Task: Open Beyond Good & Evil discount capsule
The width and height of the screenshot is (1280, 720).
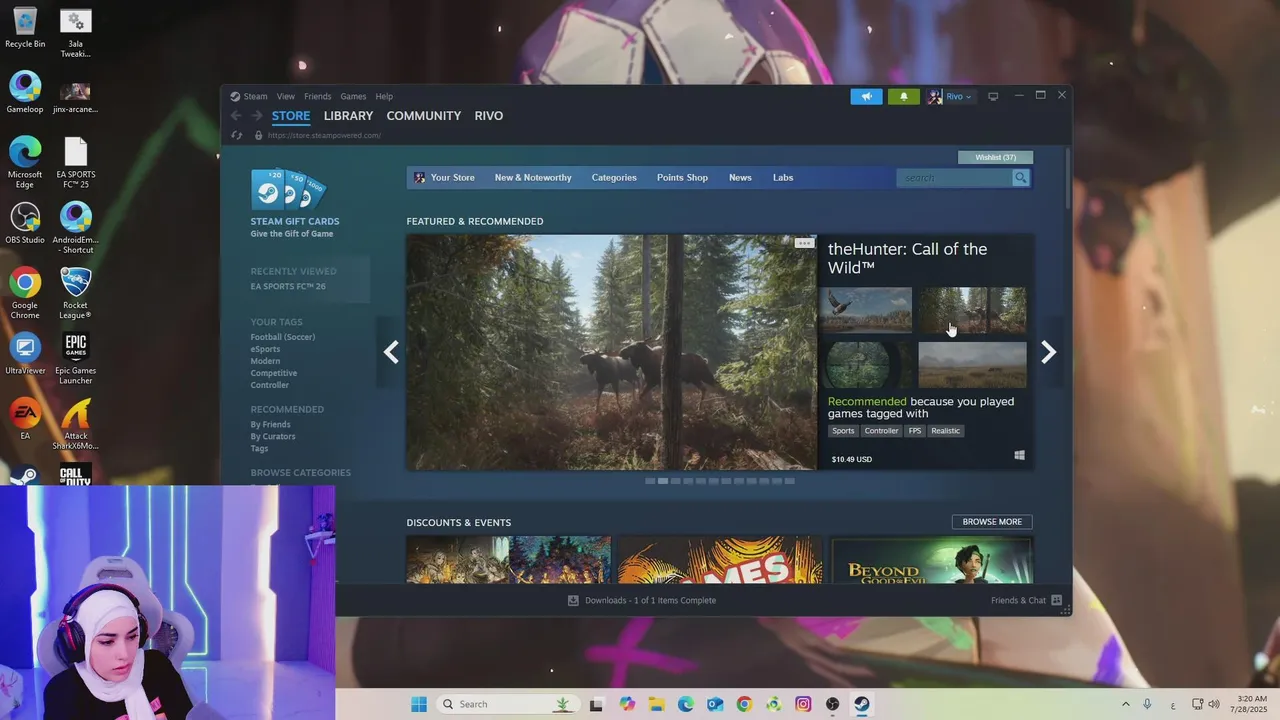Action: click(x=931, y=560)
